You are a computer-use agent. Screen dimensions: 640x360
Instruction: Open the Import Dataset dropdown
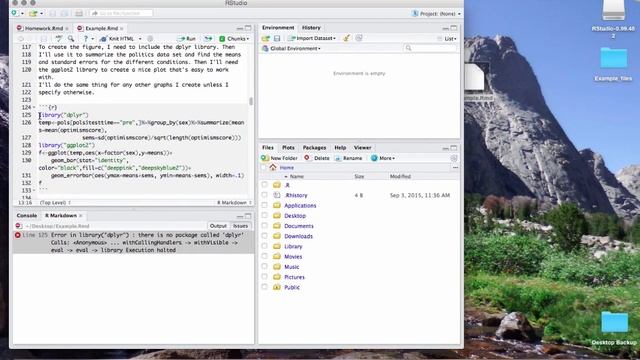(312, 38)
